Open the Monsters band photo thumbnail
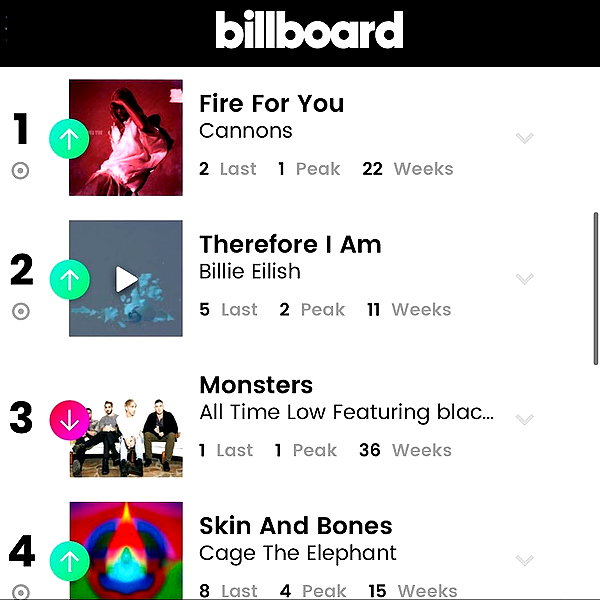This screenshot has width=600, height=600. tap(126, 438)
